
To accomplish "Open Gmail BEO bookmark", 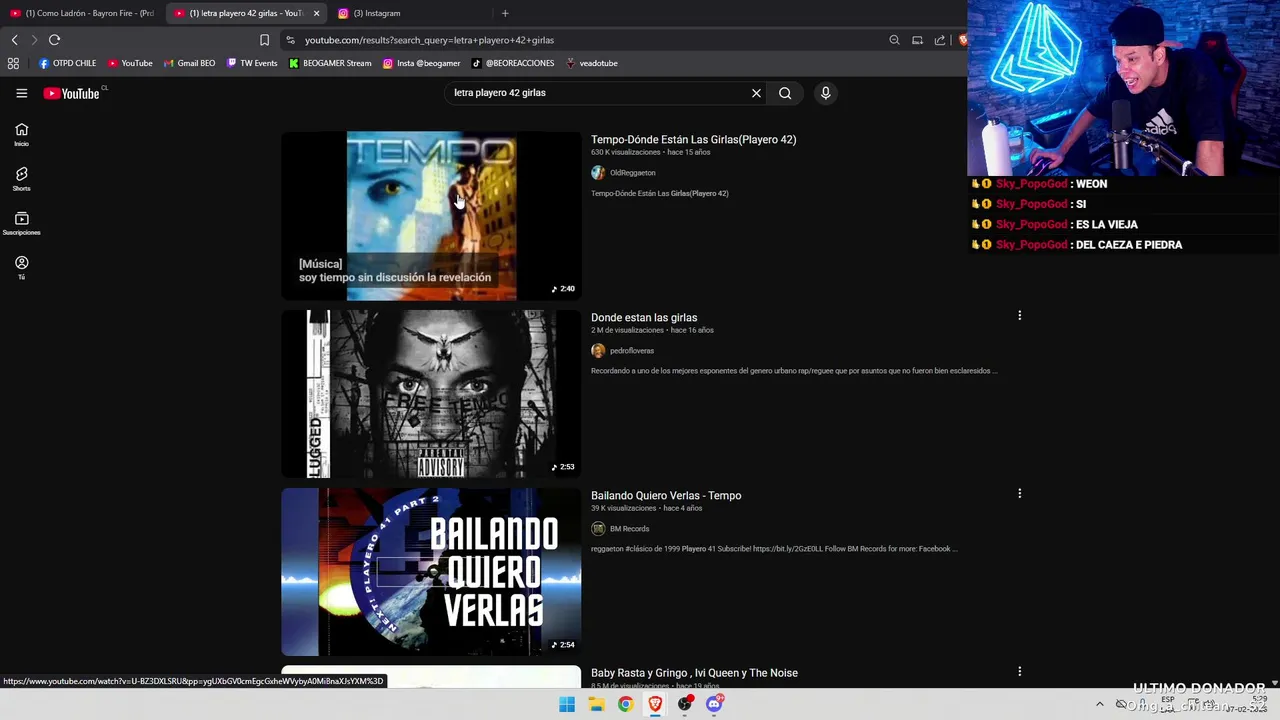I will pos(189,63).
